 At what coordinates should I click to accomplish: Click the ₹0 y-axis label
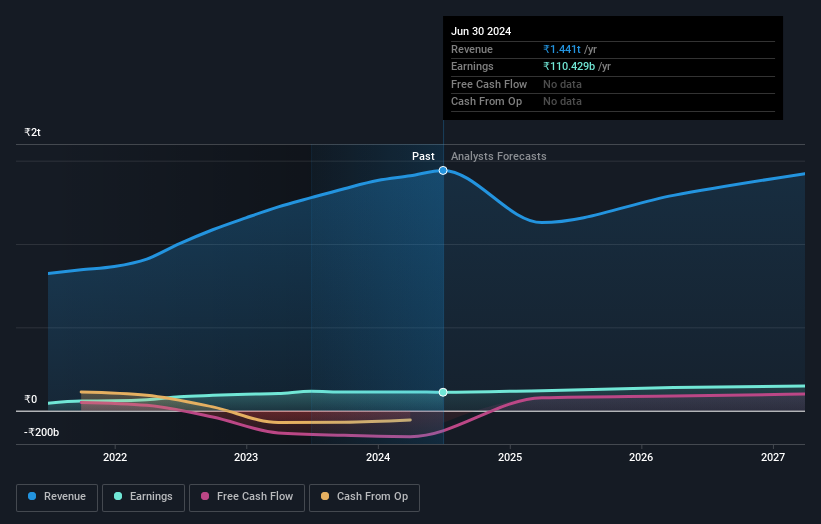click(x=31, y=399)
